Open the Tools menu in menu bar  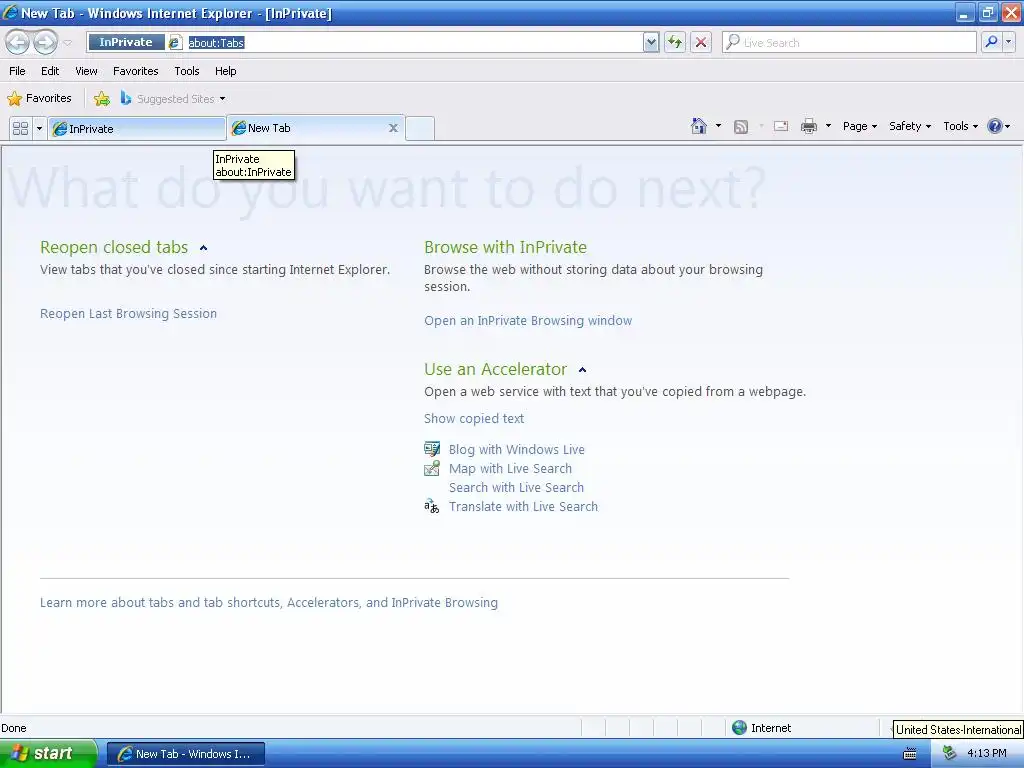[187, 71]
